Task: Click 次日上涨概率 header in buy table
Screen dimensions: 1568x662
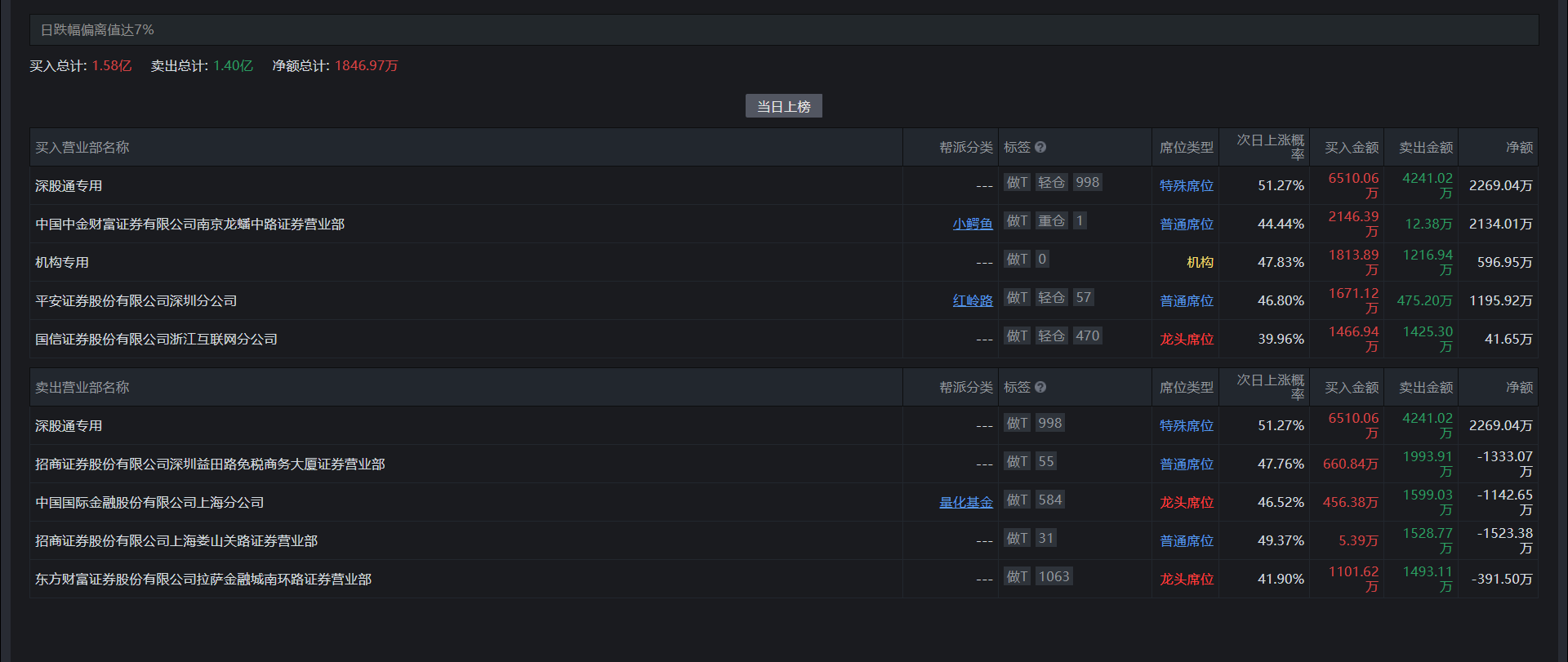Action: tap(1270, 147)
